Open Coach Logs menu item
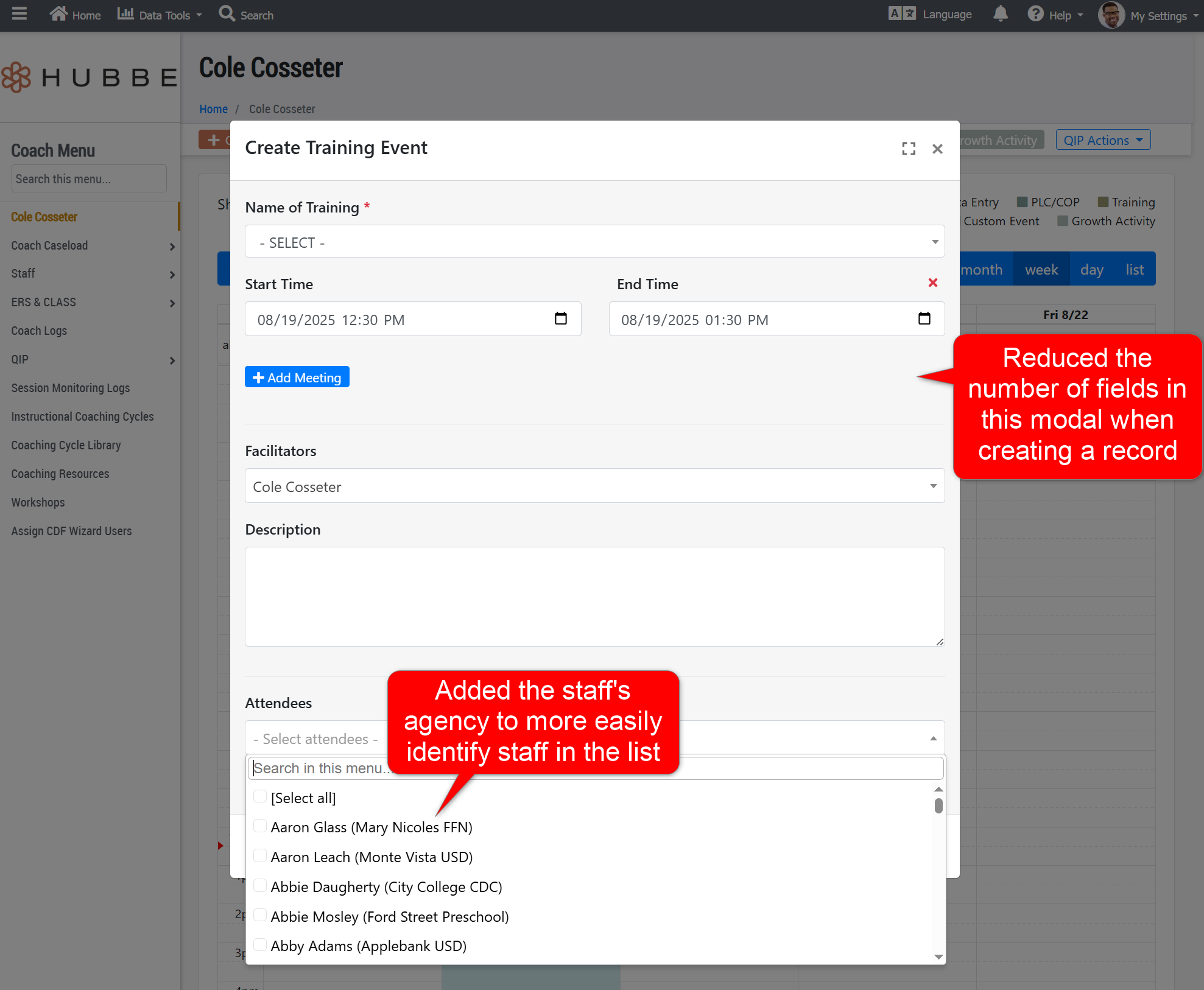 pyautogui.click(x=39, y=331)
